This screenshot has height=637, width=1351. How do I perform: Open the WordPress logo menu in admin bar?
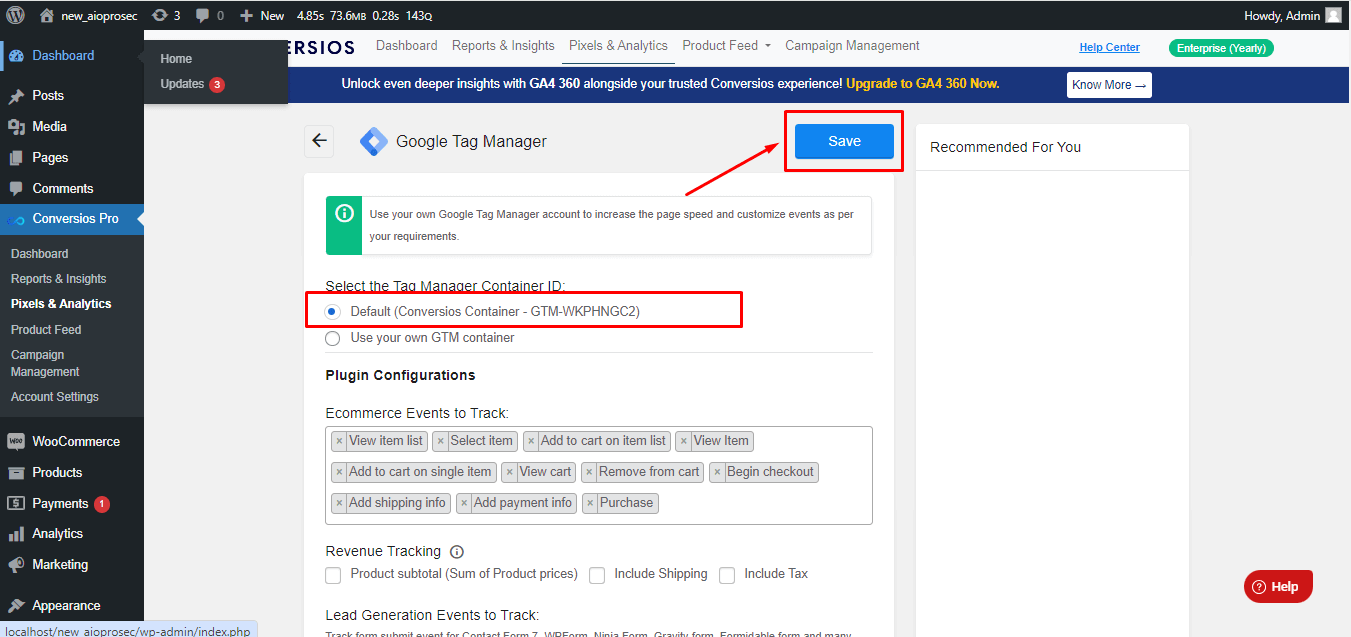[x=18, y=16]
